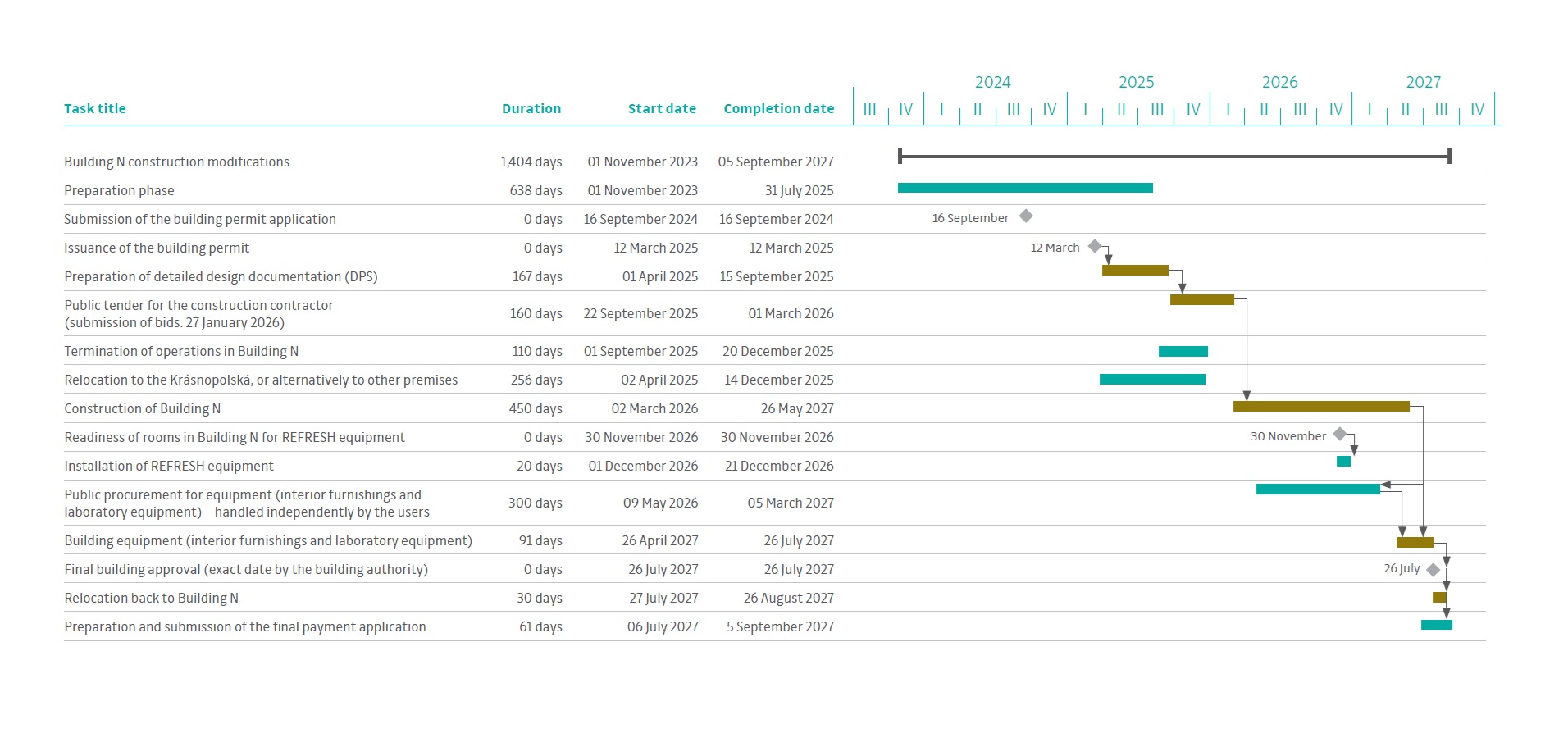This screenshot has height=738, width=1568.
Task: Click the Task title column header
Action: point(95,109)
